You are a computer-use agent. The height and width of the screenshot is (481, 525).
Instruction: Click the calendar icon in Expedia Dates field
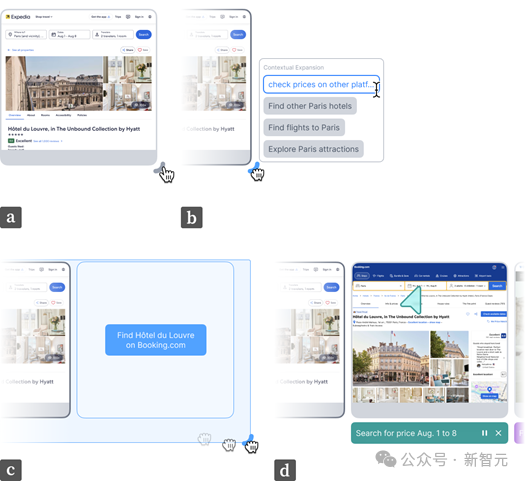coord(54,34)
